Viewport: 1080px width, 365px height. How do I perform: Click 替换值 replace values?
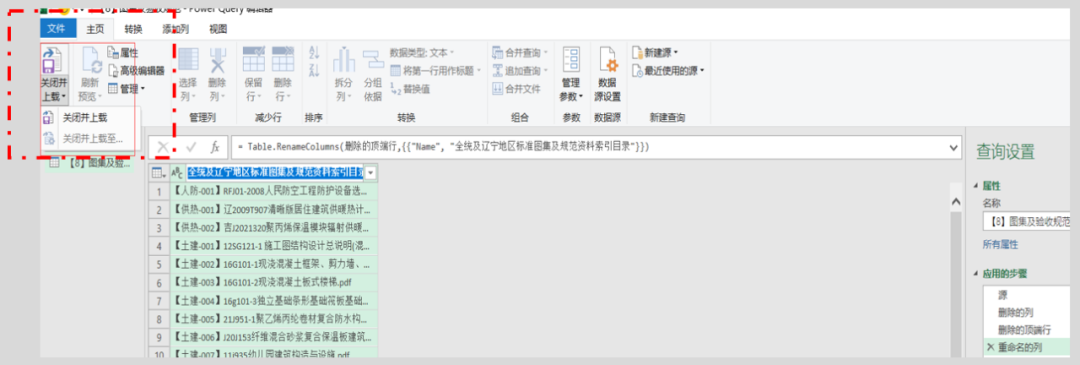click(411, 89)
